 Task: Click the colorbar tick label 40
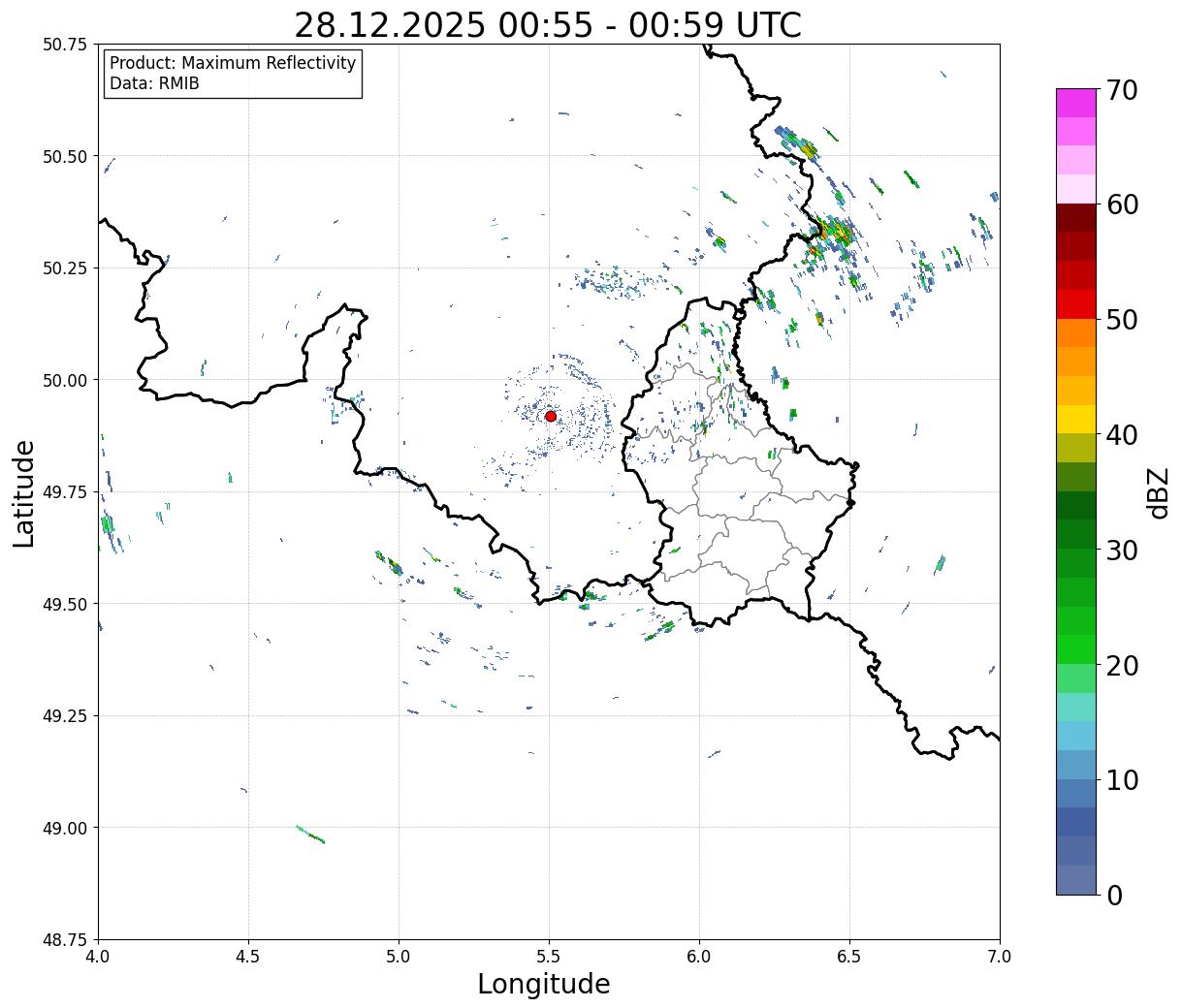[x=1121, y=435]
